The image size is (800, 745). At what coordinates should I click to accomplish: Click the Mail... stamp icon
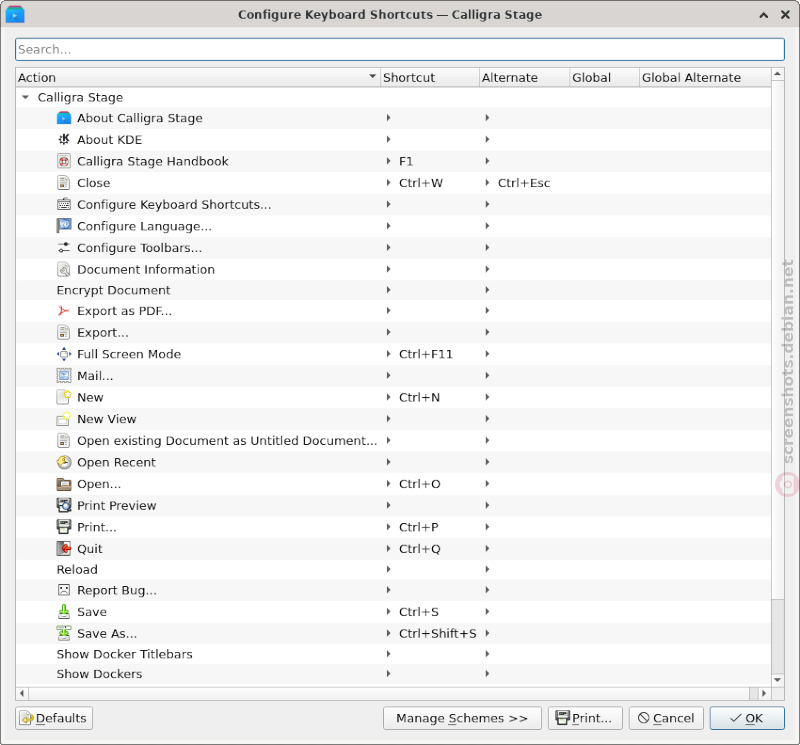pos(64,376)
